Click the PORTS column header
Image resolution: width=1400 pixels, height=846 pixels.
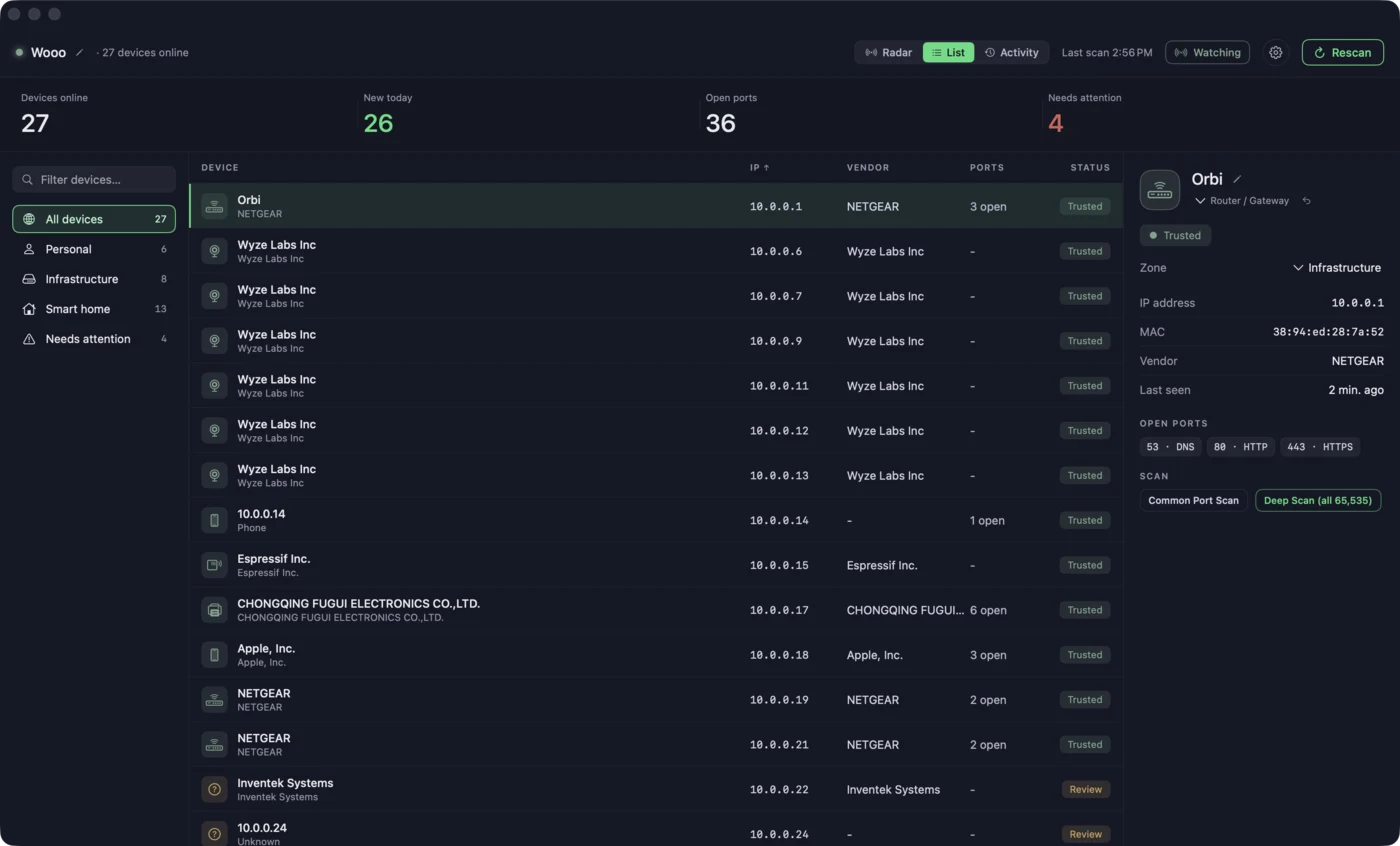[x=987, y=168]
